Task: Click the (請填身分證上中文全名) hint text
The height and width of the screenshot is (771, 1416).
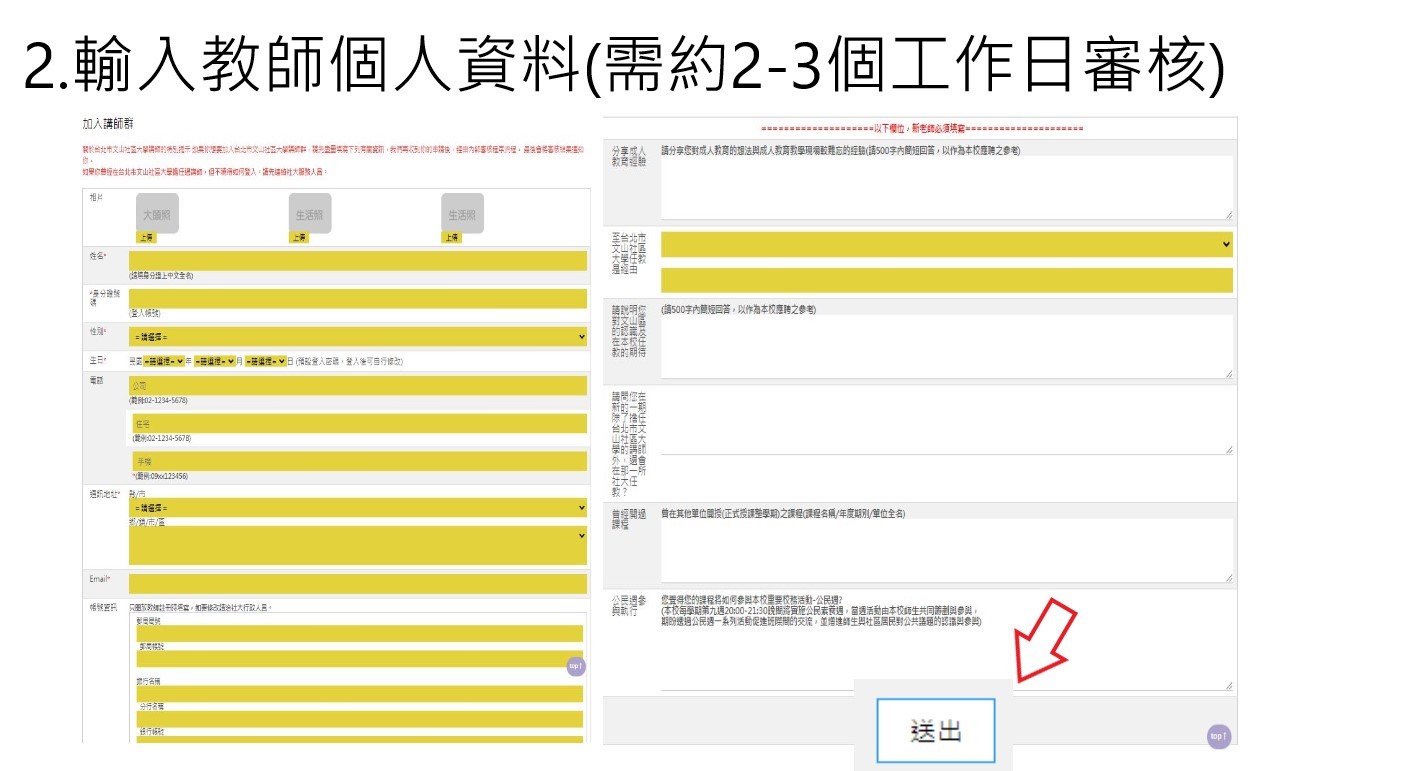Action: 161,275
